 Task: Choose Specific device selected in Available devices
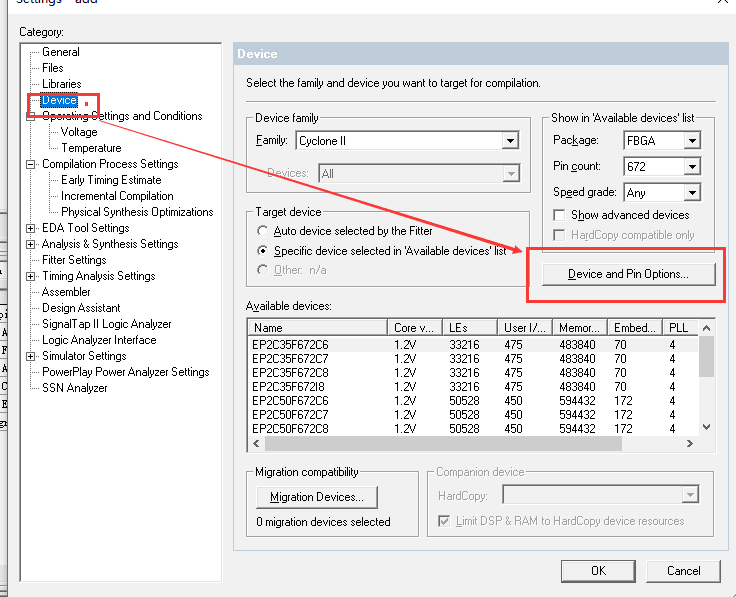[263, 251]
